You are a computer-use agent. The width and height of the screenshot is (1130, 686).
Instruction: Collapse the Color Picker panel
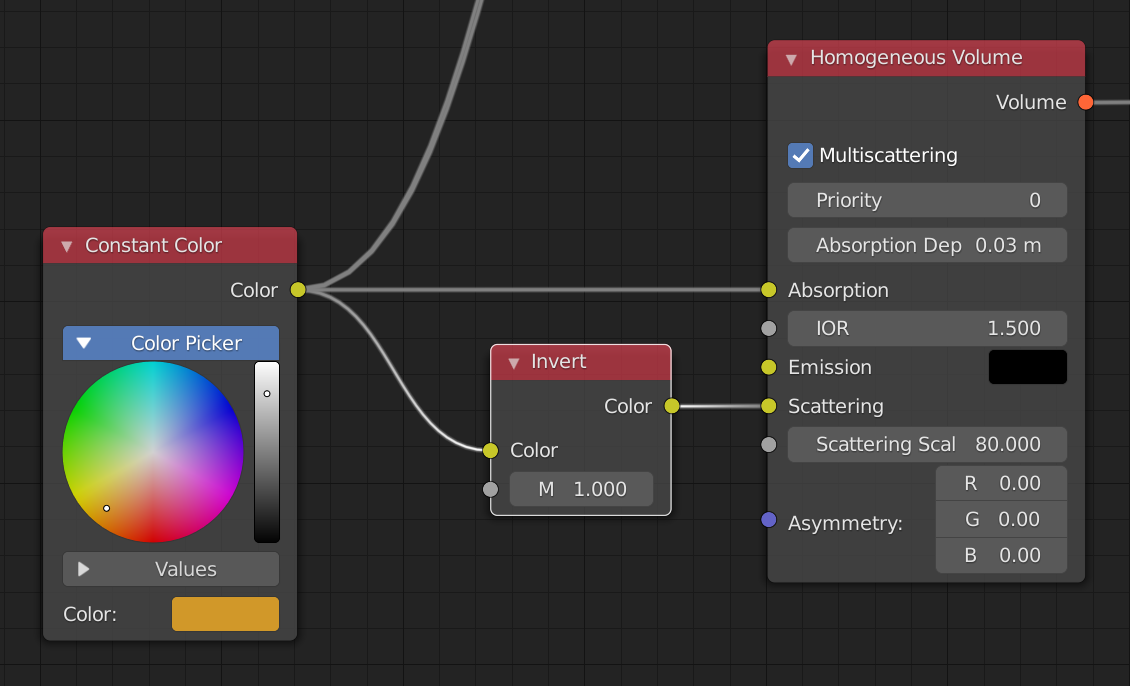[84, 343]
